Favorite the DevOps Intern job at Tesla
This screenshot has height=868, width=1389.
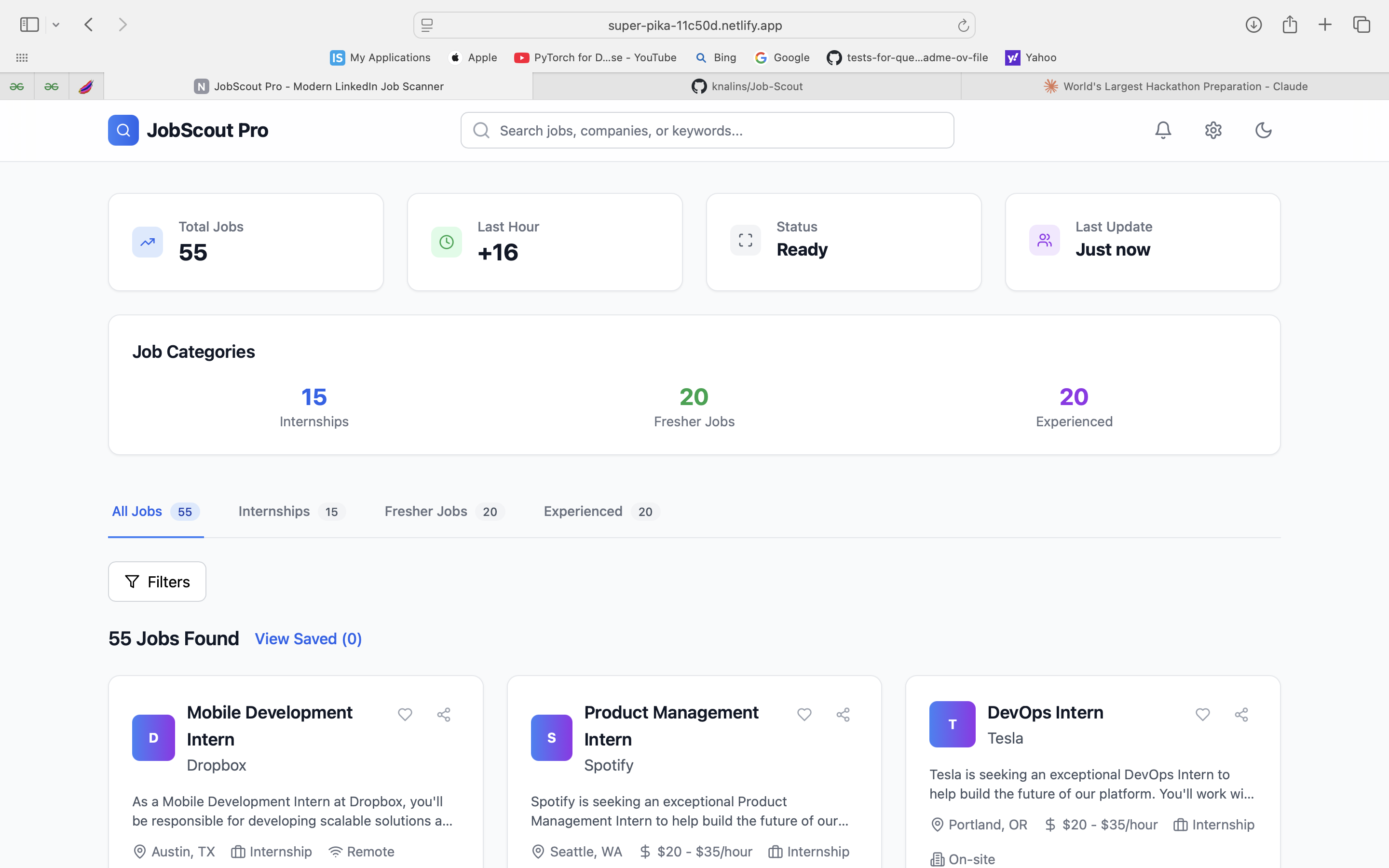click(x=1202, y=714)
